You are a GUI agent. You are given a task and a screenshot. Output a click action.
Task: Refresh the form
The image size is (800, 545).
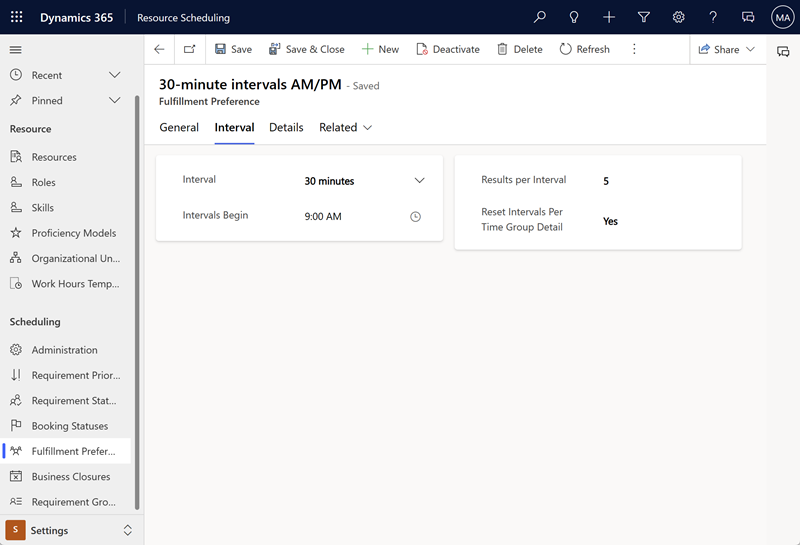coord(585,49)
